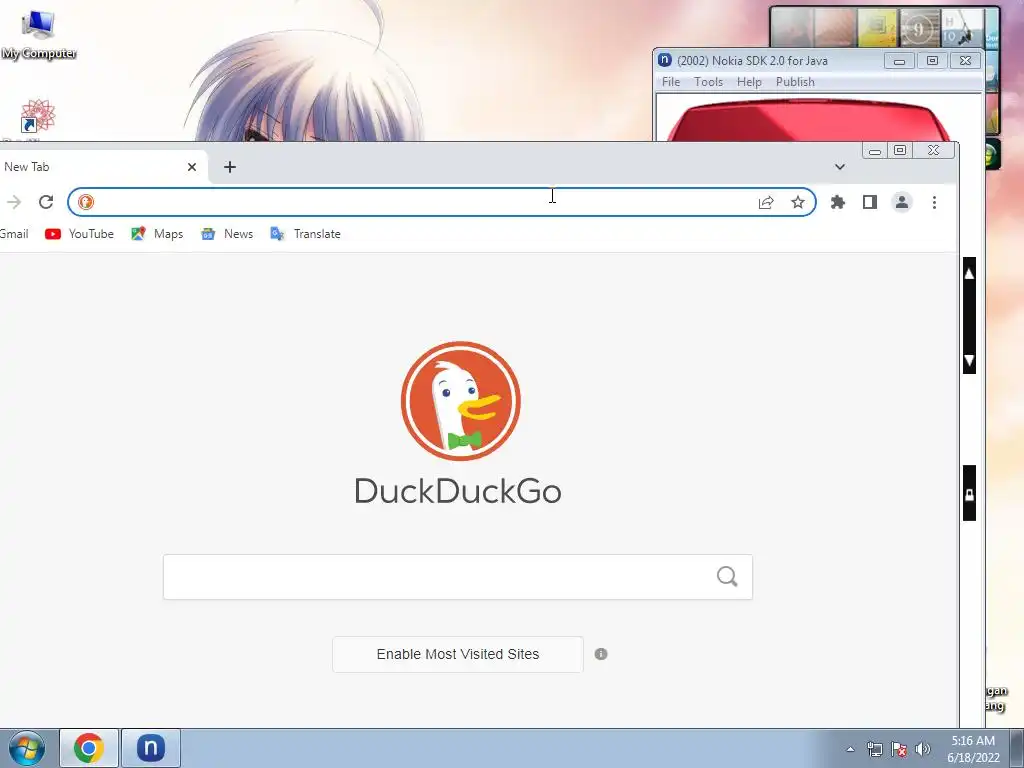Click the emulator lock button
The image size is (1024, 768).
[970, 494]
